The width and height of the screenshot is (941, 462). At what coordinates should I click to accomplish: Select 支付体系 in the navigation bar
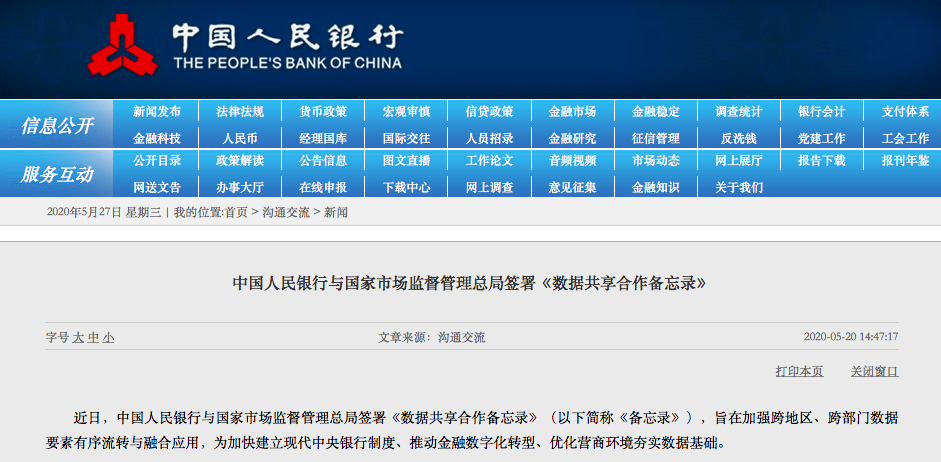[x=904, y=112]
